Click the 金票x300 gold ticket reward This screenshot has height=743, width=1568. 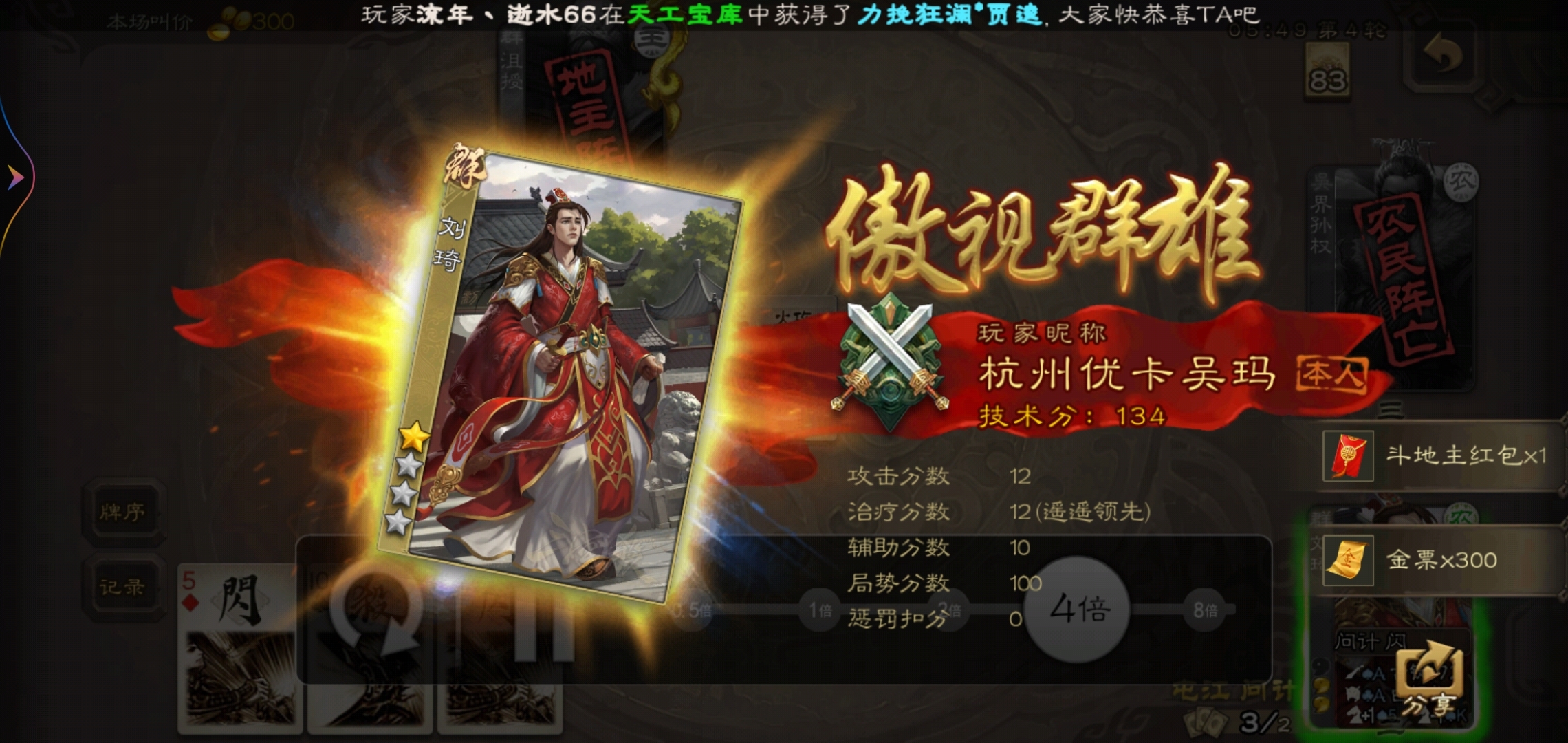click(1437, 560)
